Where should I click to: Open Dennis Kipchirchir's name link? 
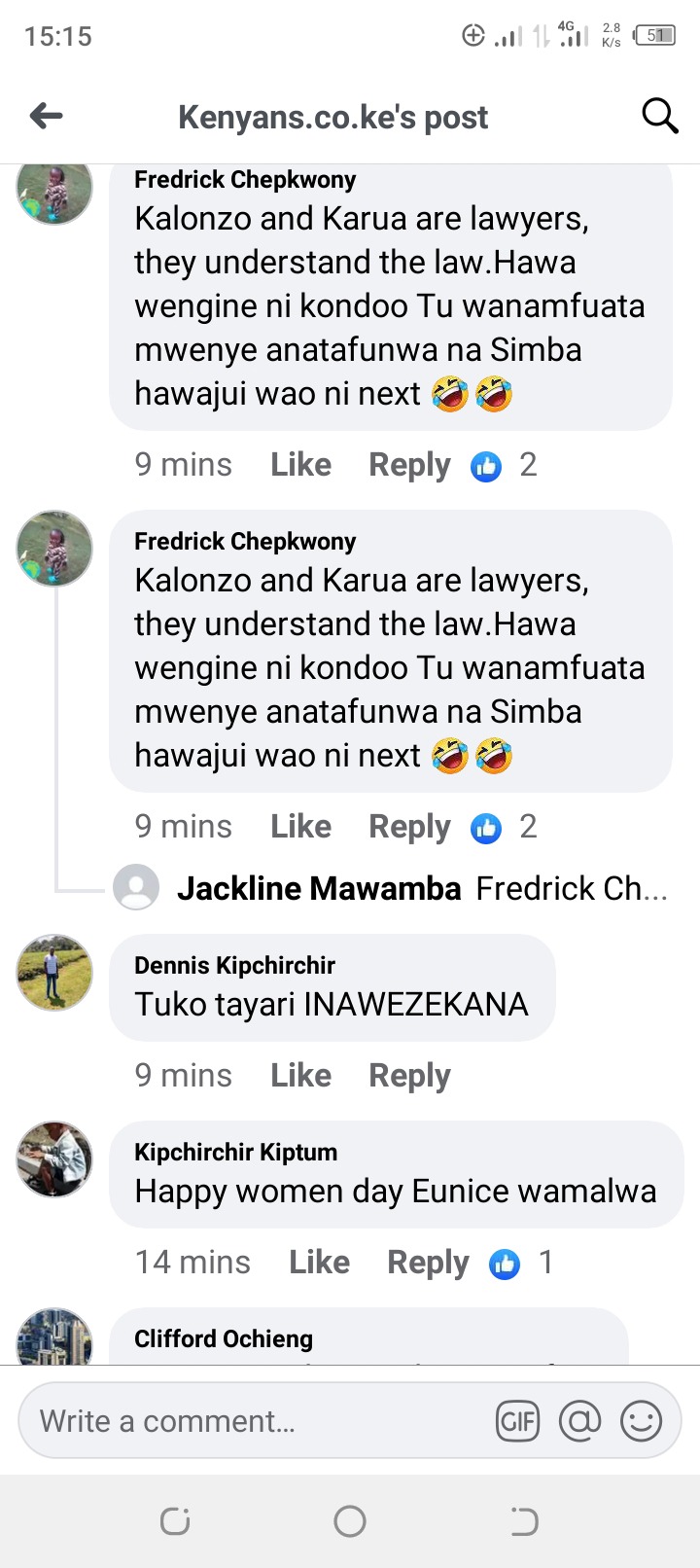(x=234, y=965)
